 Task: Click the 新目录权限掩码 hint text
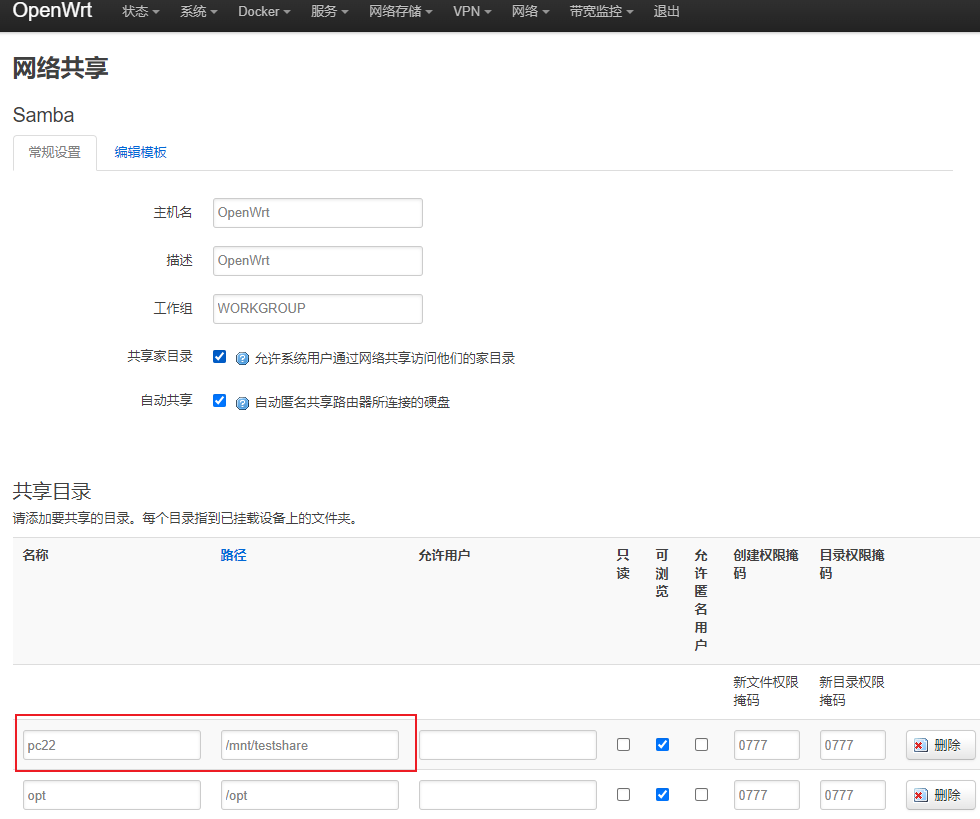click(x=852, y=691)
